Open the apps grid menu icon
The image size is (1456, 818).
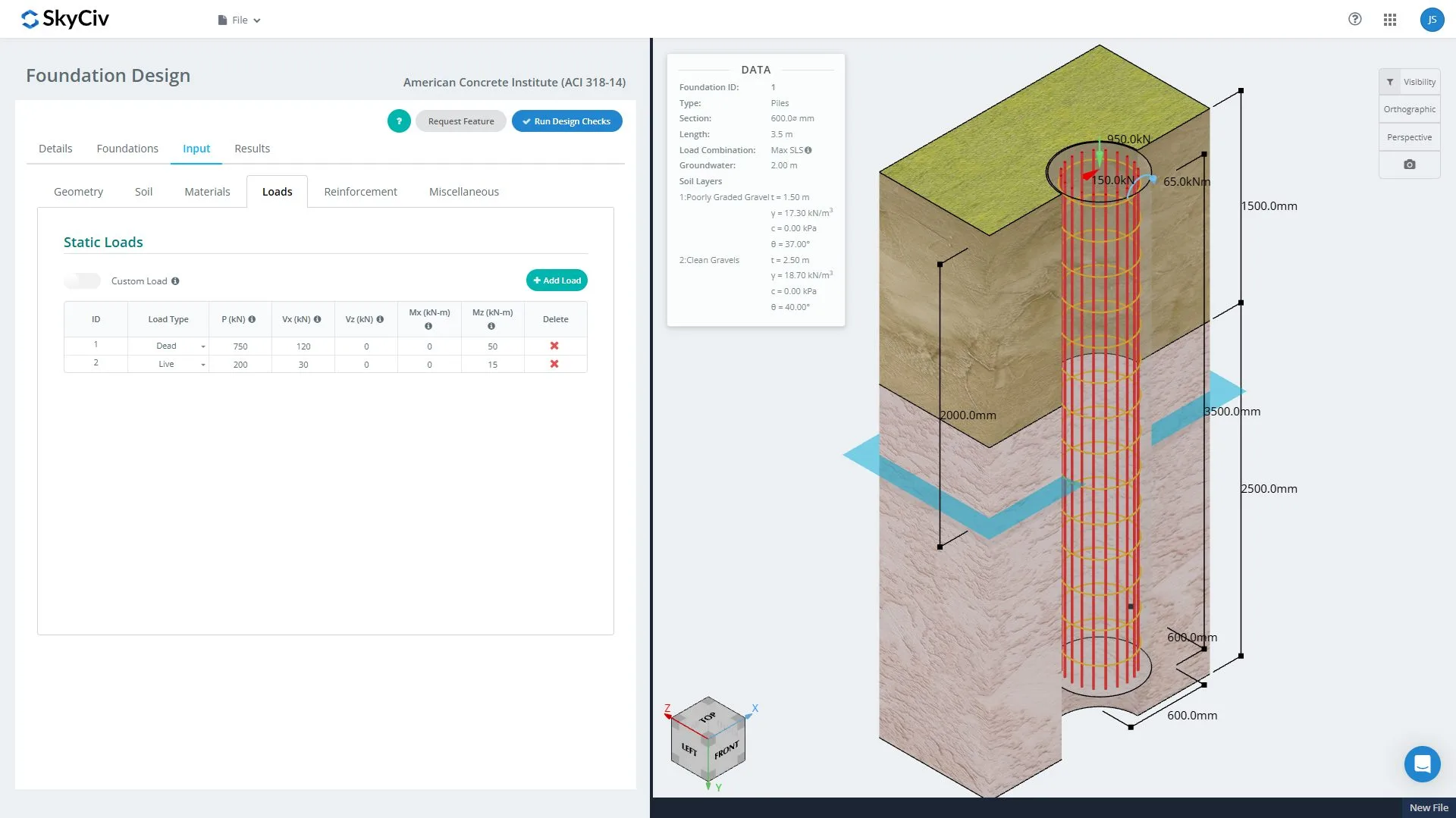coord(1389,20)
